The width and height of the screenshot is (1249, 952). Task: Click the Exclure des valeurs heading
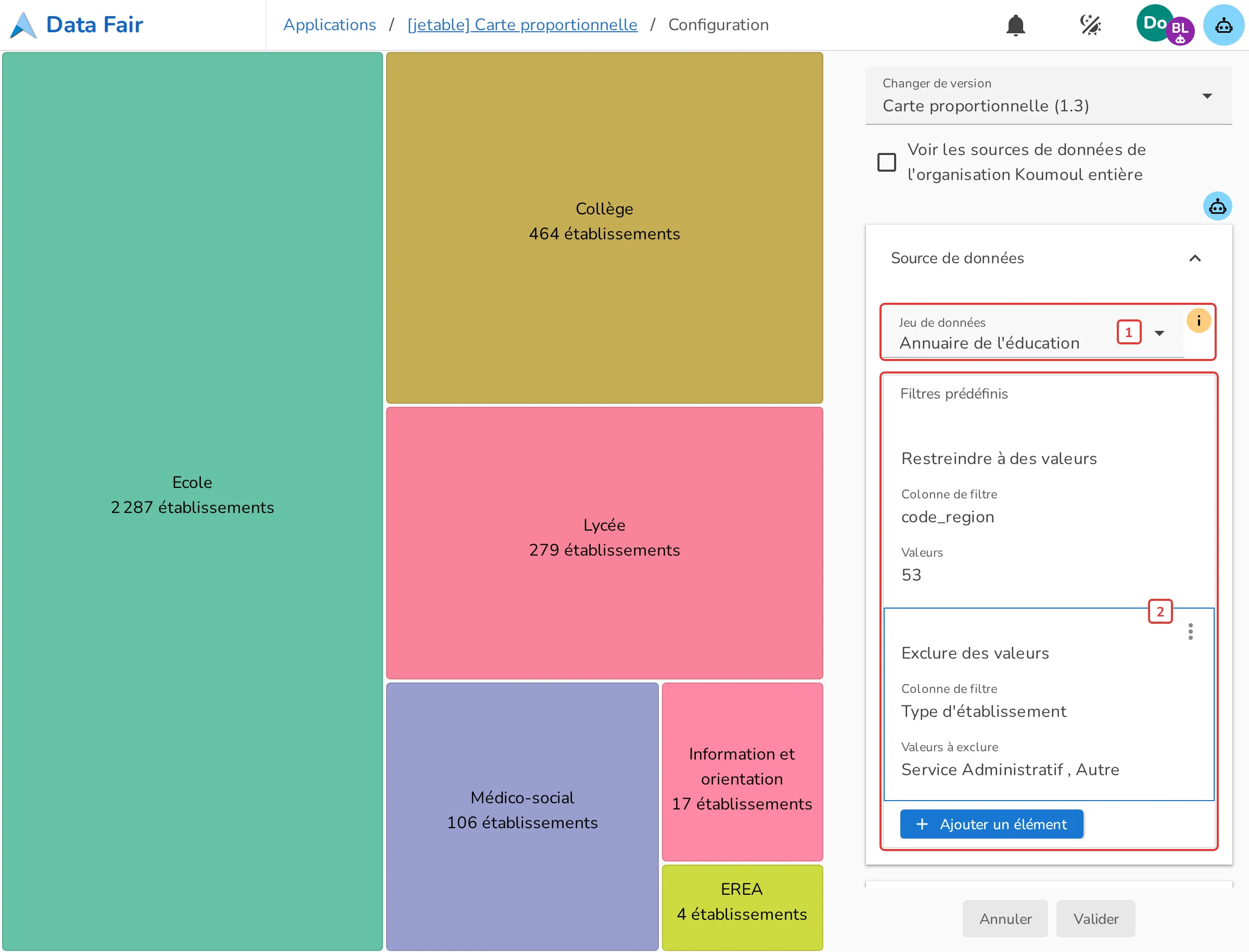click(x=975, y=653)
